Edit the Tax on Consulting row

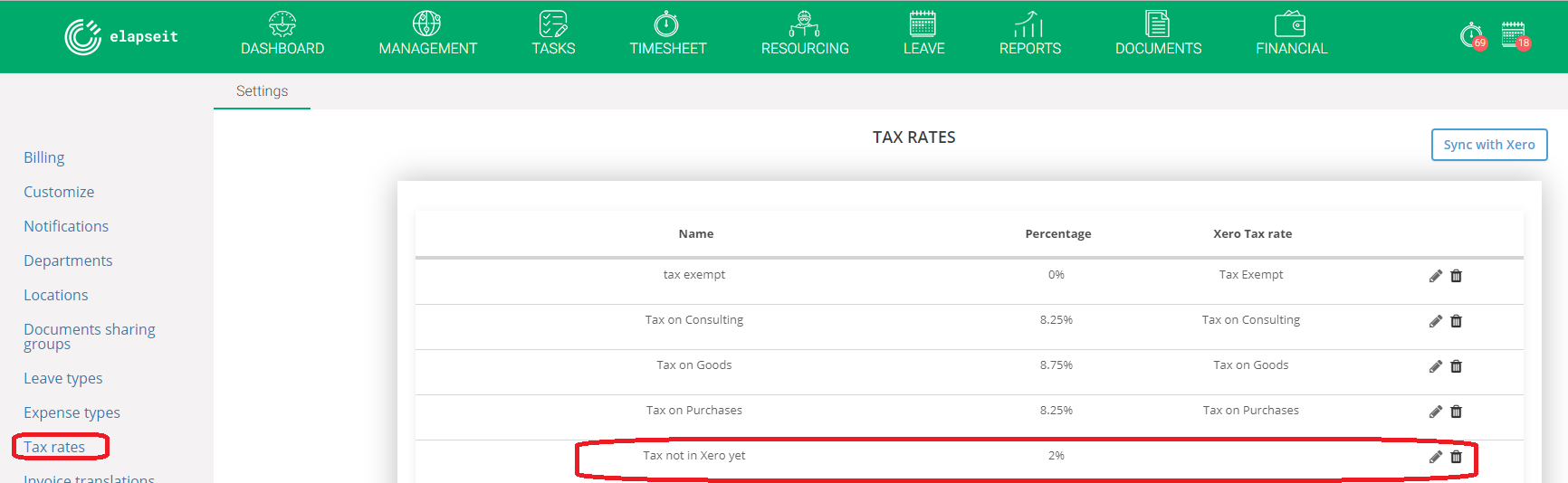1436,321
